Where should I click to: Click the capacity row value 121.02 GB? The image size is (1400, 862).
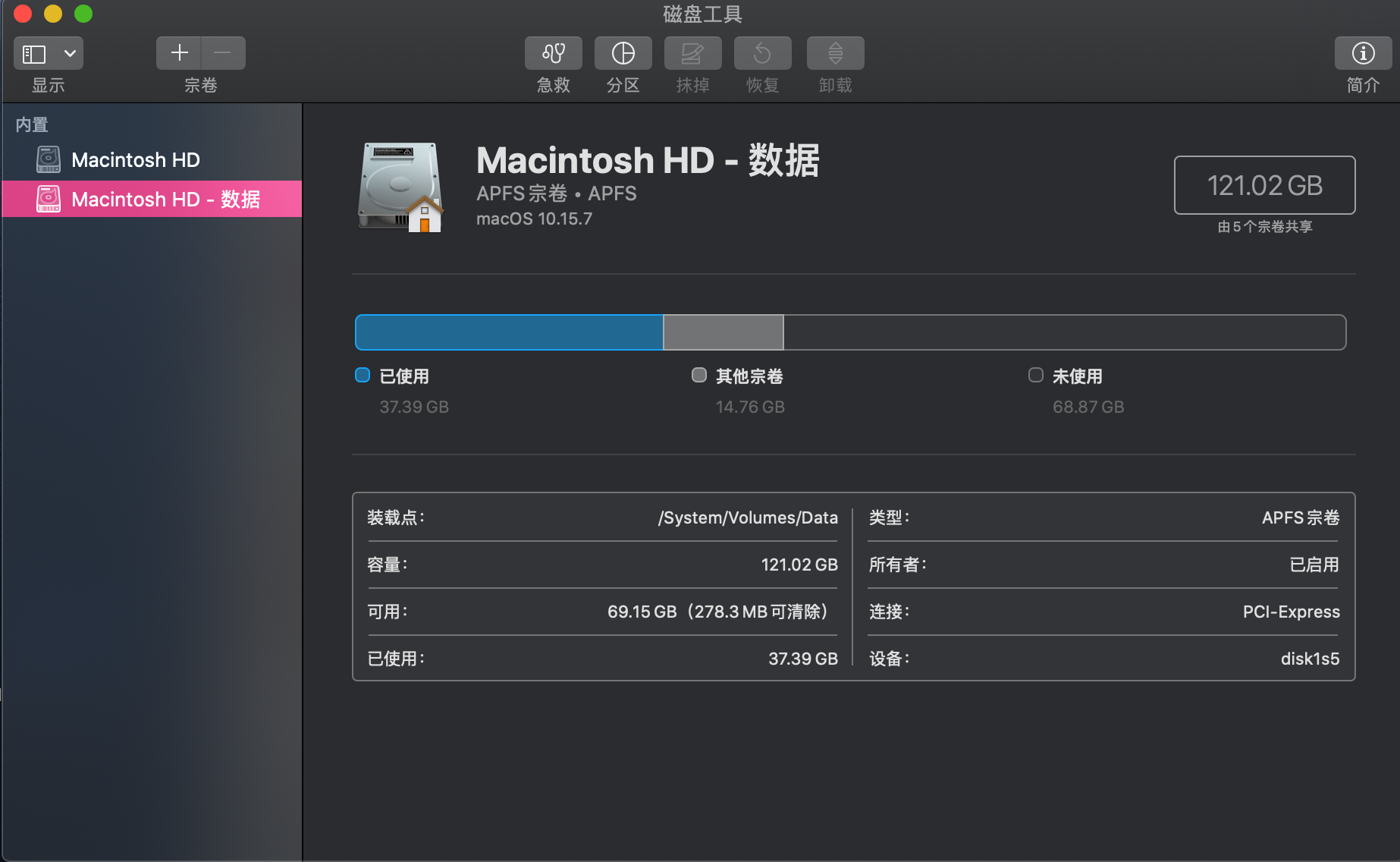[x=799, y=565]
